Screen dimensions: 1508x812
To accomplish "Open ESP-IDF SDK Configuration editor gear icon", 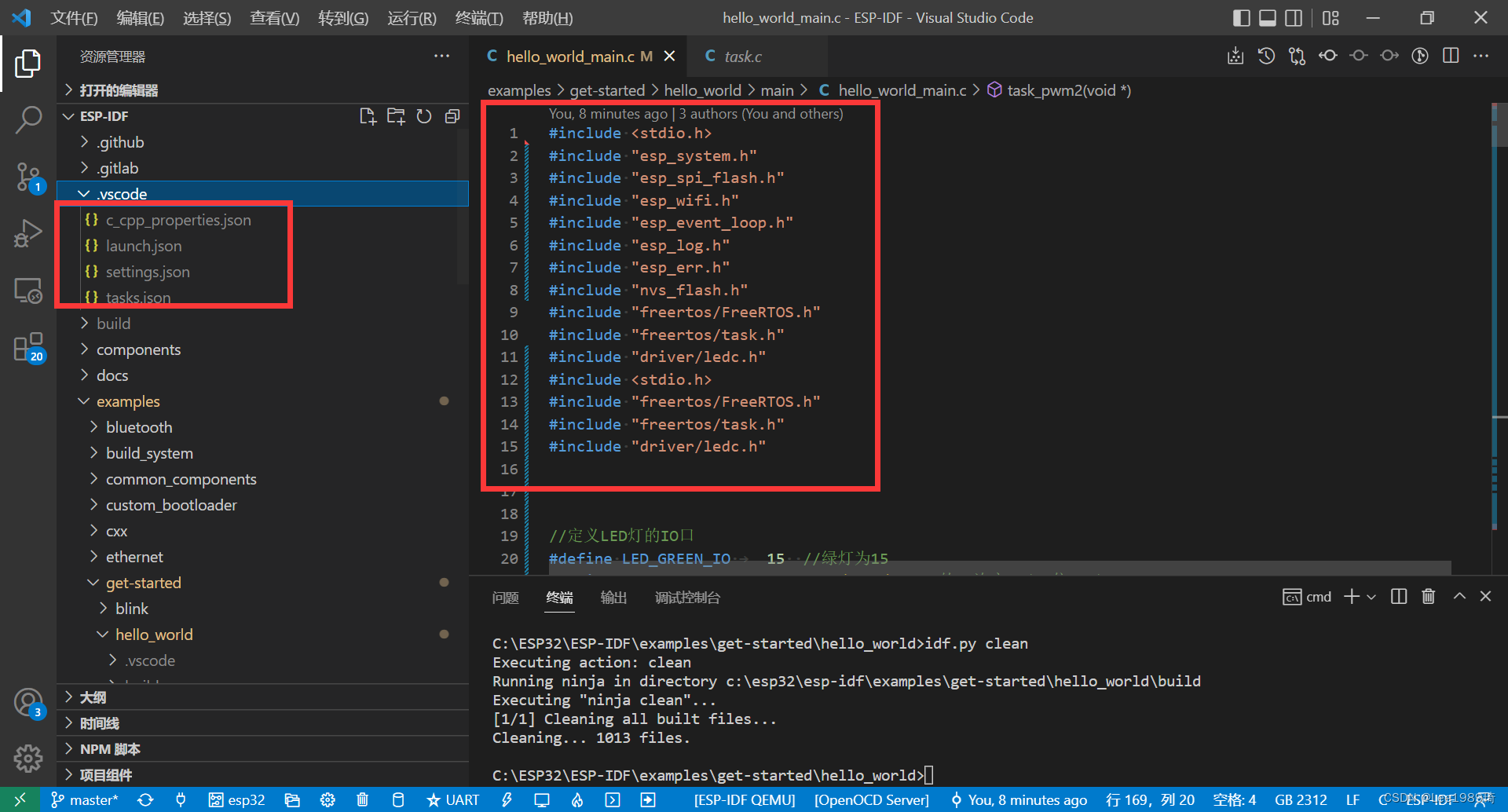I will click(327, 799).
